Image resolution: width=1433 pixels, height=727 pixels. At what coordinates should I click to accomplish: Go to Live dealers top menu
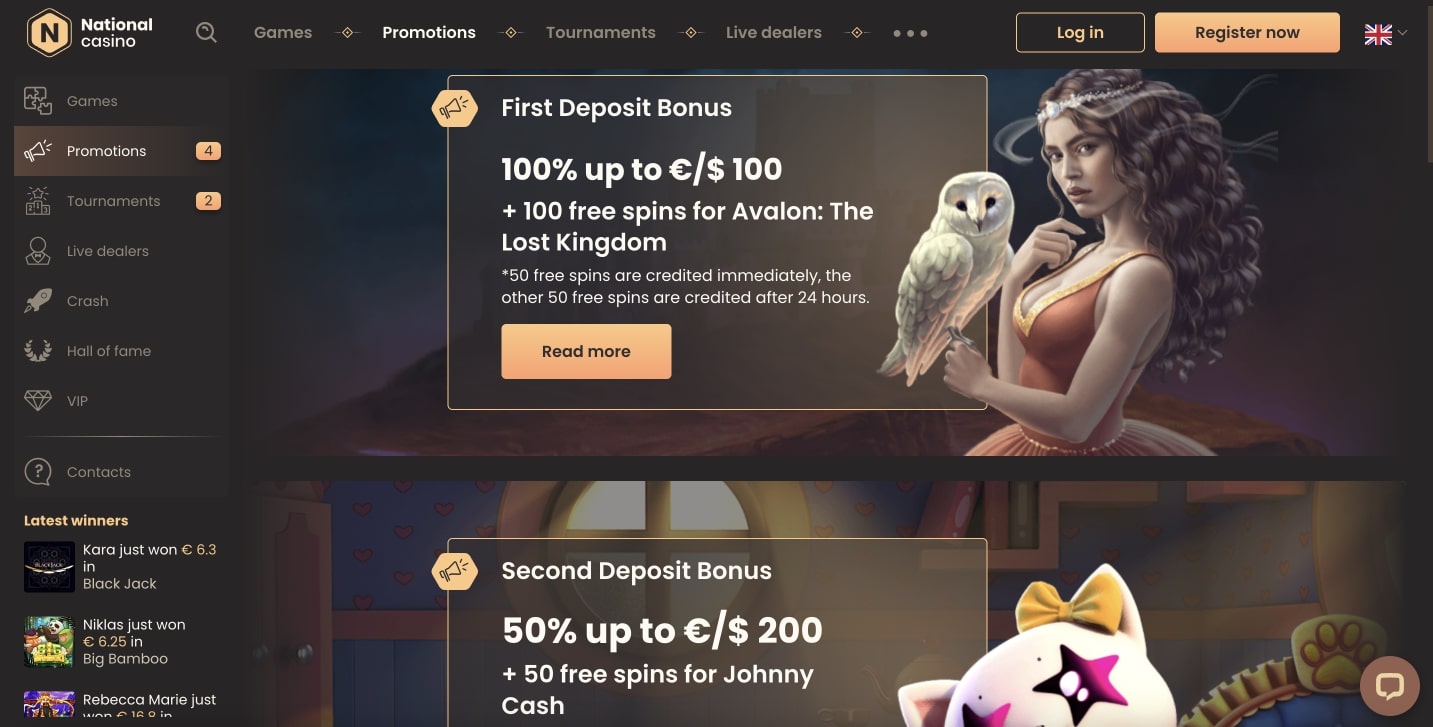pos(774,33)
